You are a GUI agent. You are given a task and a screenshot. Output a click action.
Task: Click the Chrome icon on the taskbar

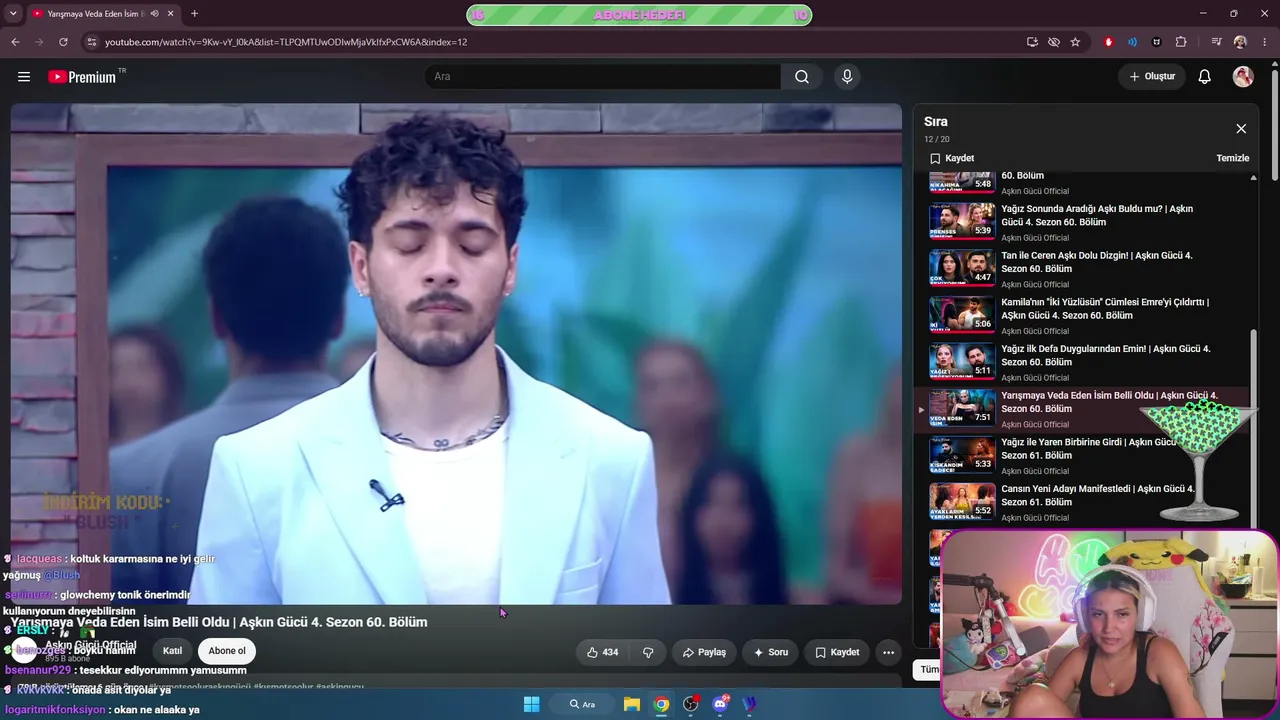tap(661, 704)
